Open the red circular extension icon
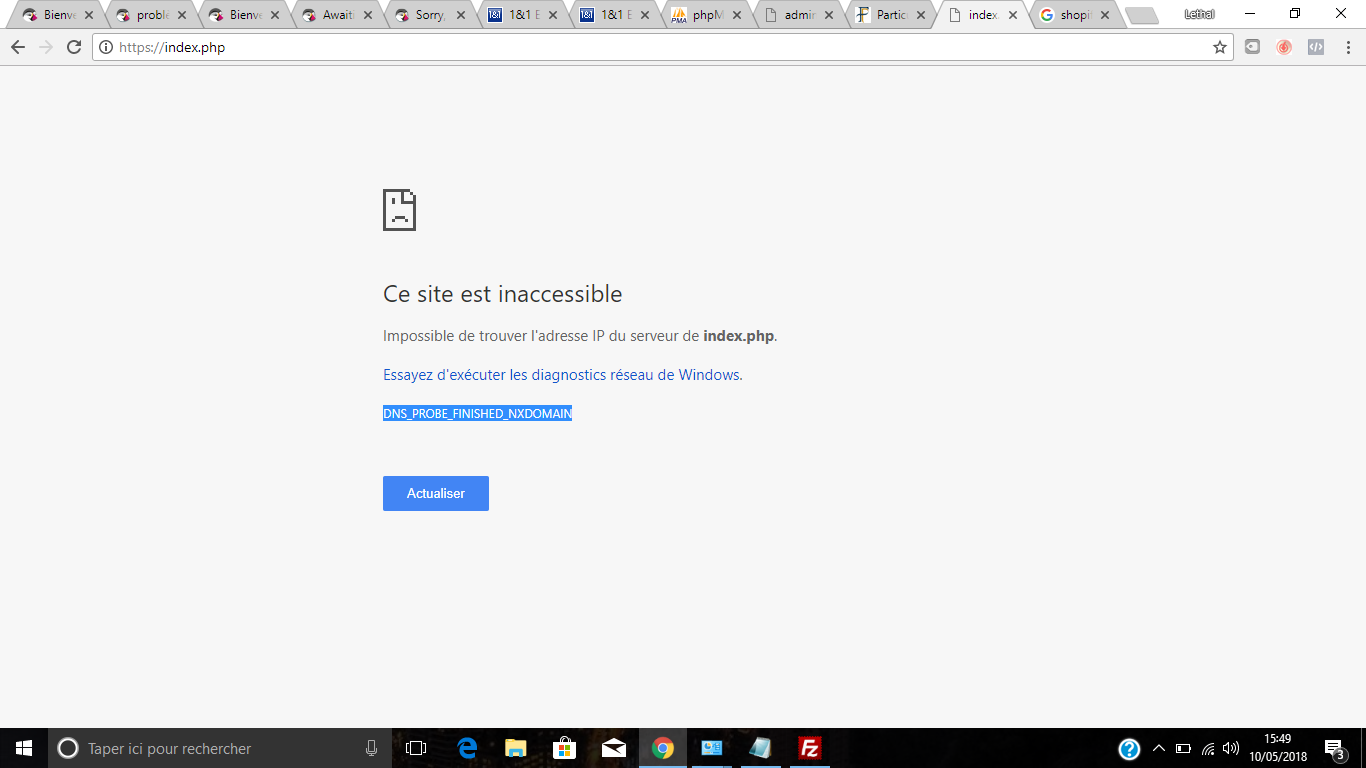The image size is (1366, 768). pos(1284,47)
